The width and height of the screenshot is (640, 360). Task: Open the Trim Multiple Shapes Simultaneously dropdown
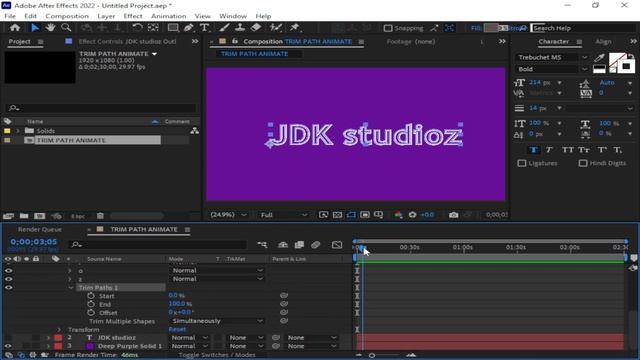pyautogui.click(x=217, y=321)
